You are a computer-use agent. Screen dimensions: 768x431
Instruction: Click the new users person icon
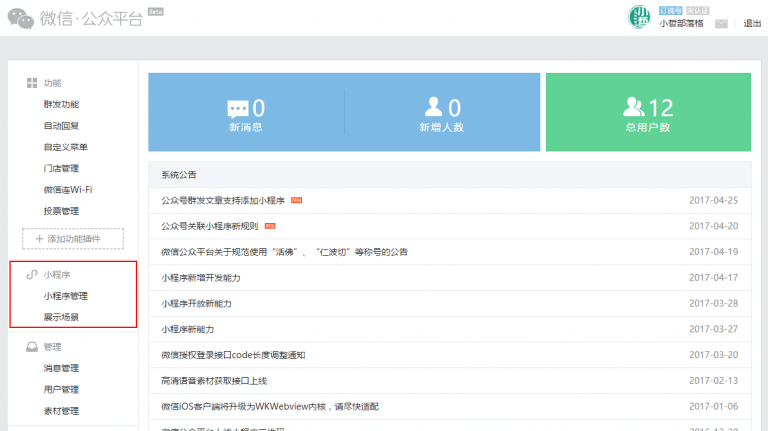[x=433, y=107]
